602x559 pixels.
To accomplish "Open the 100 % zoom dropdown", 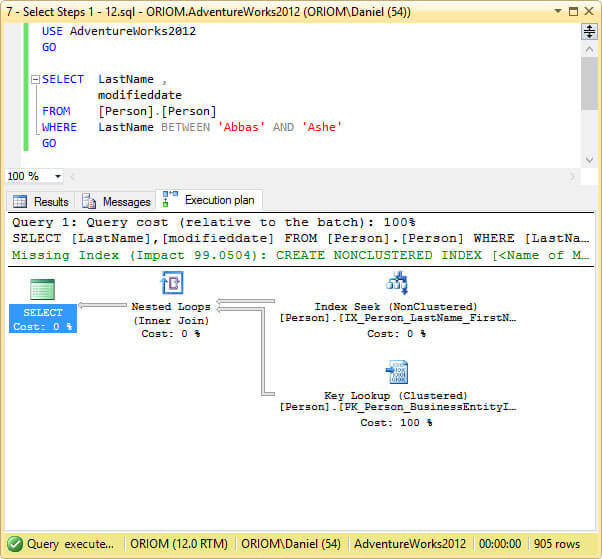I will click(x=57, y=176).
